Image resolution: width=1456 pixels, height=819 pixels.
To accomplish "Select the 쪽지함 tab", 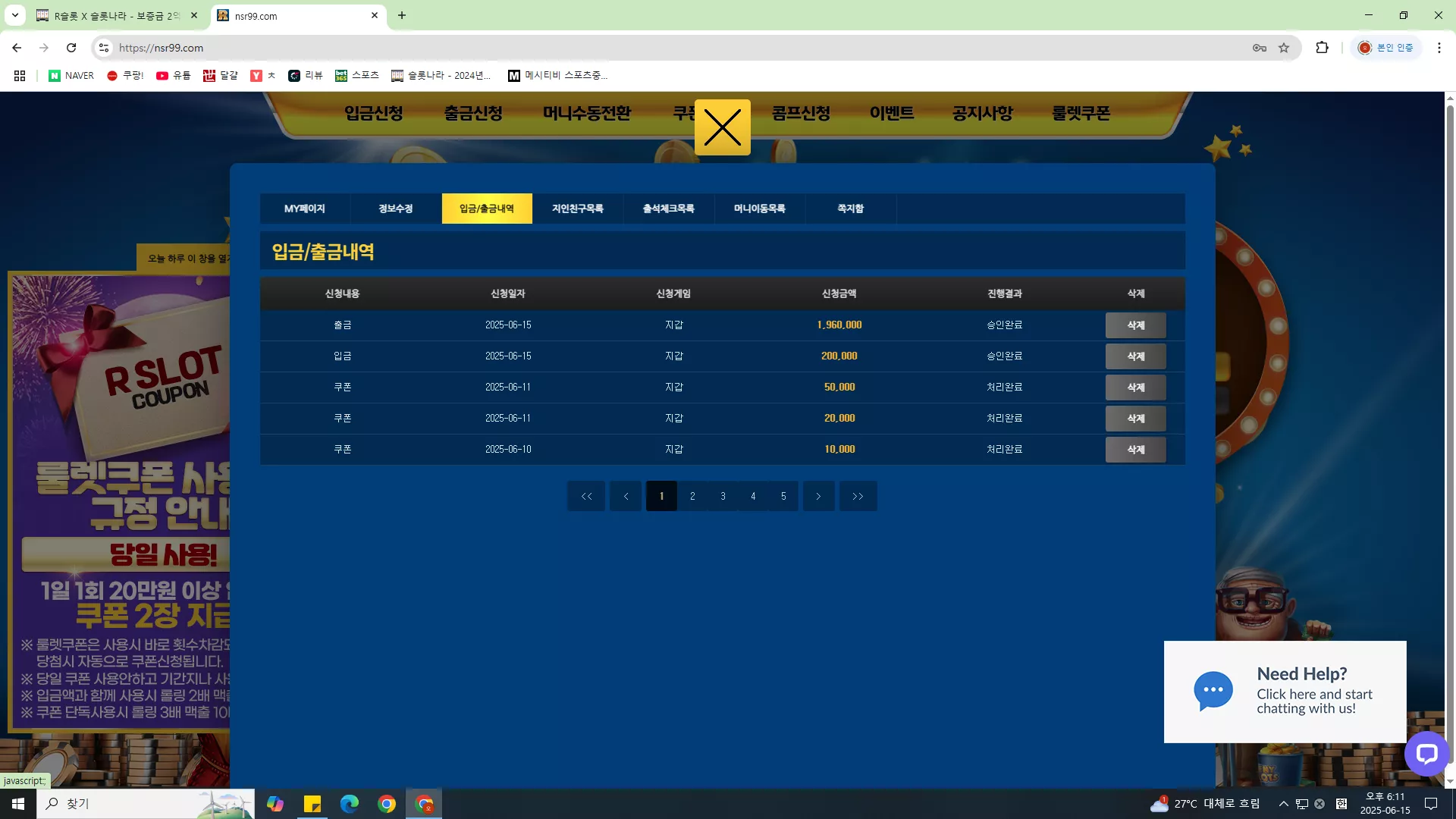I will 851,209.
